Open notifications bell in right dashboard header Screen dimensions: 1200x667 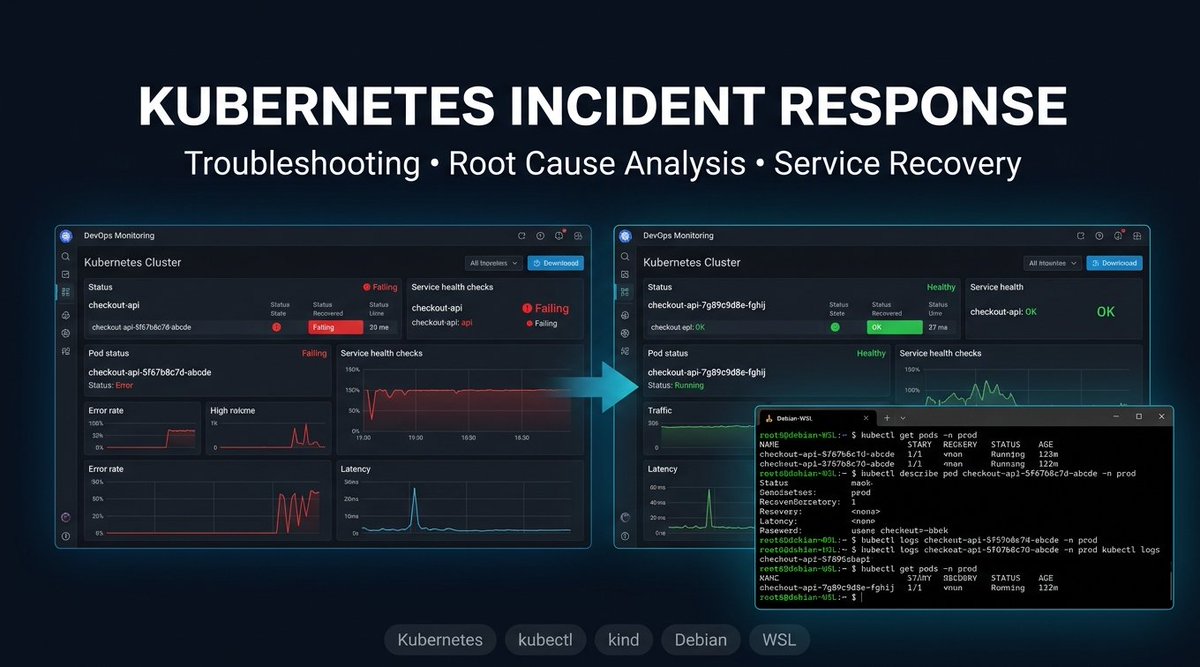pos(1119,236)
